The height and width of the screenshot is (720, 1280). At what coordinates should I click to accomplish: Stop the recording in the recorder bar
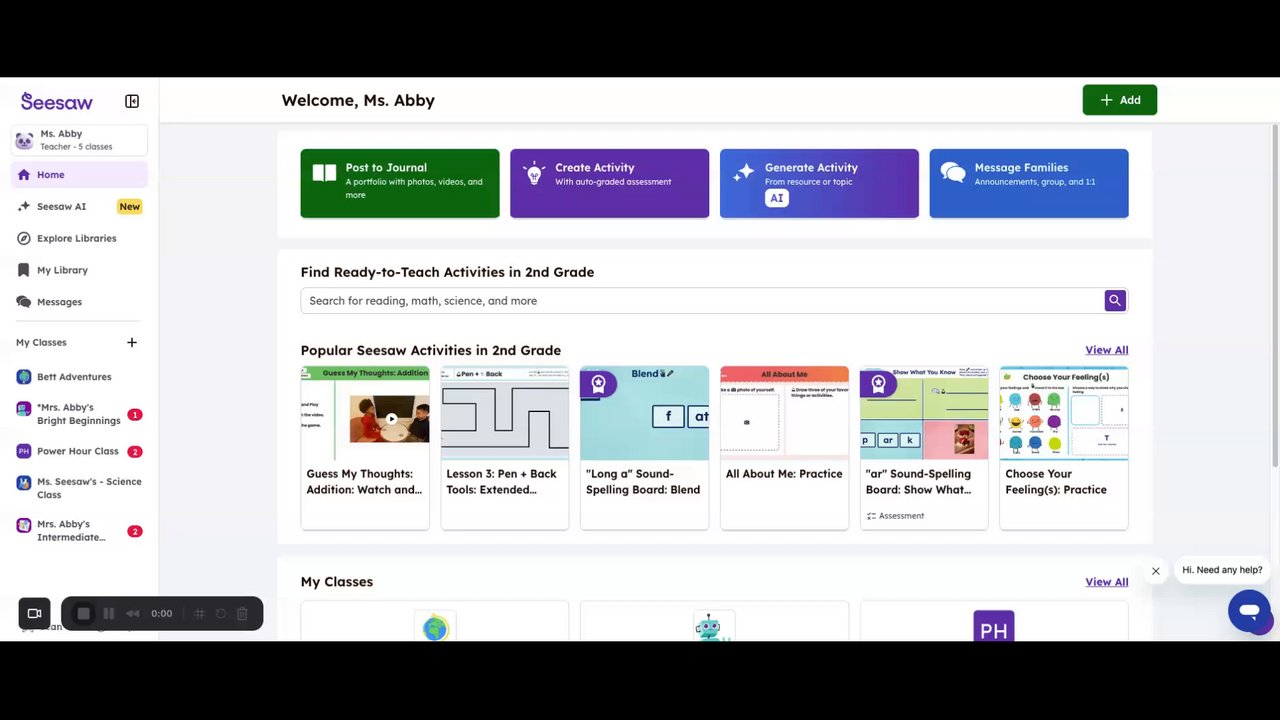[x=84, y=614]
